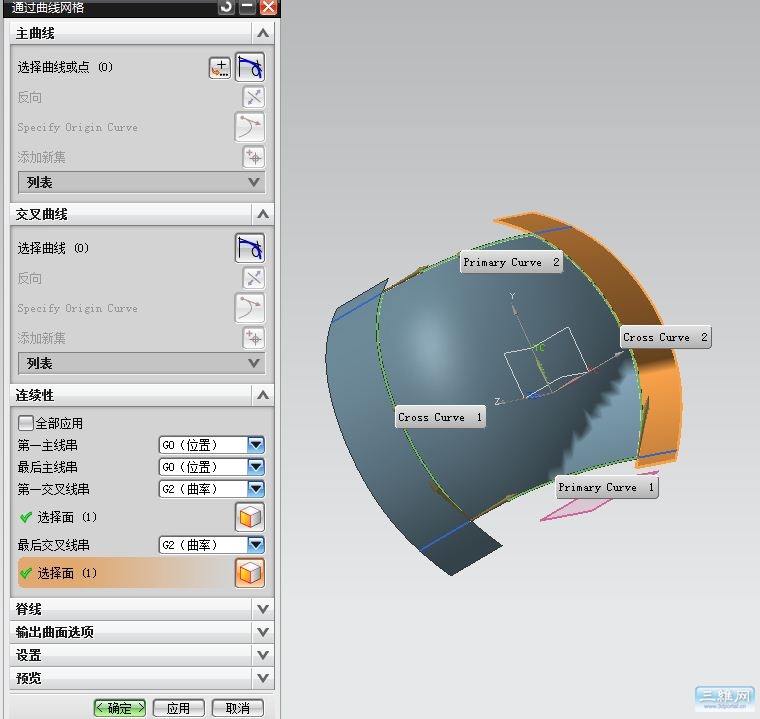This screenshot has height=719, width=760.
Task: Close the 通过曲线网格 dialog
Action: [x=268, y=7]
